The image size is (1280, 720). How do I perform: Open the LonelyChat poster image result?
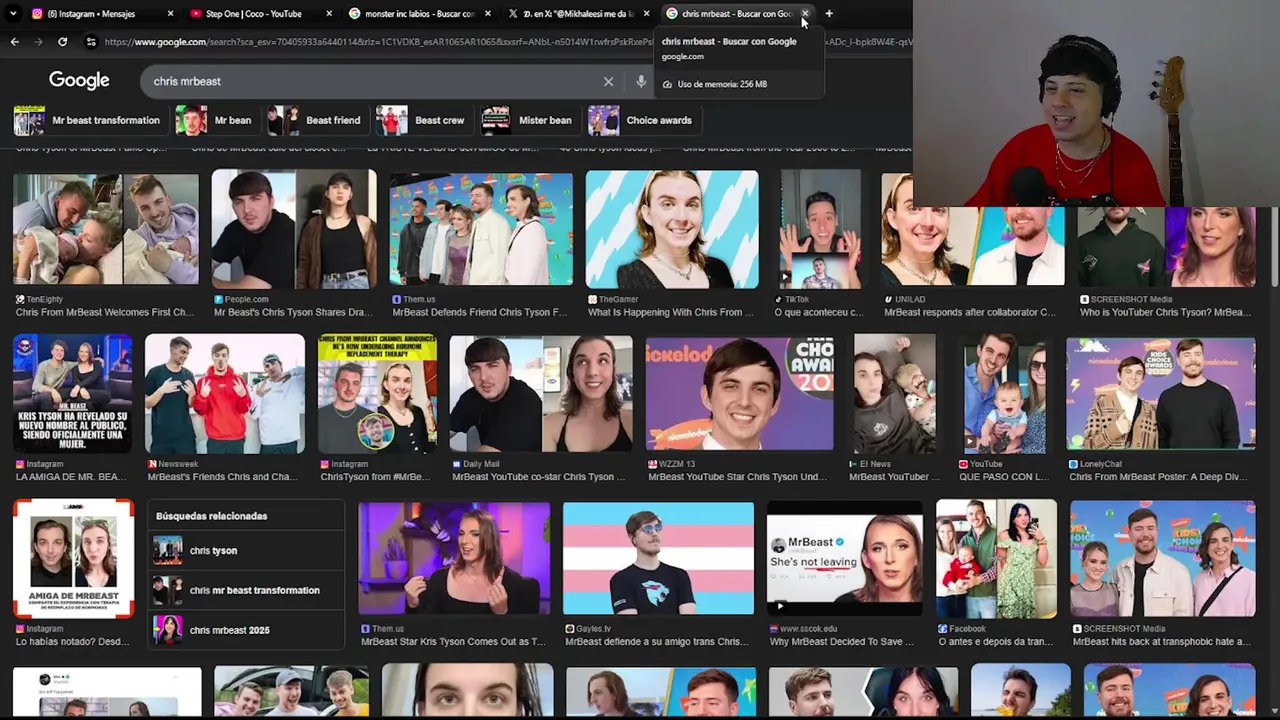pyautogui.click(x=1160, y=394)
